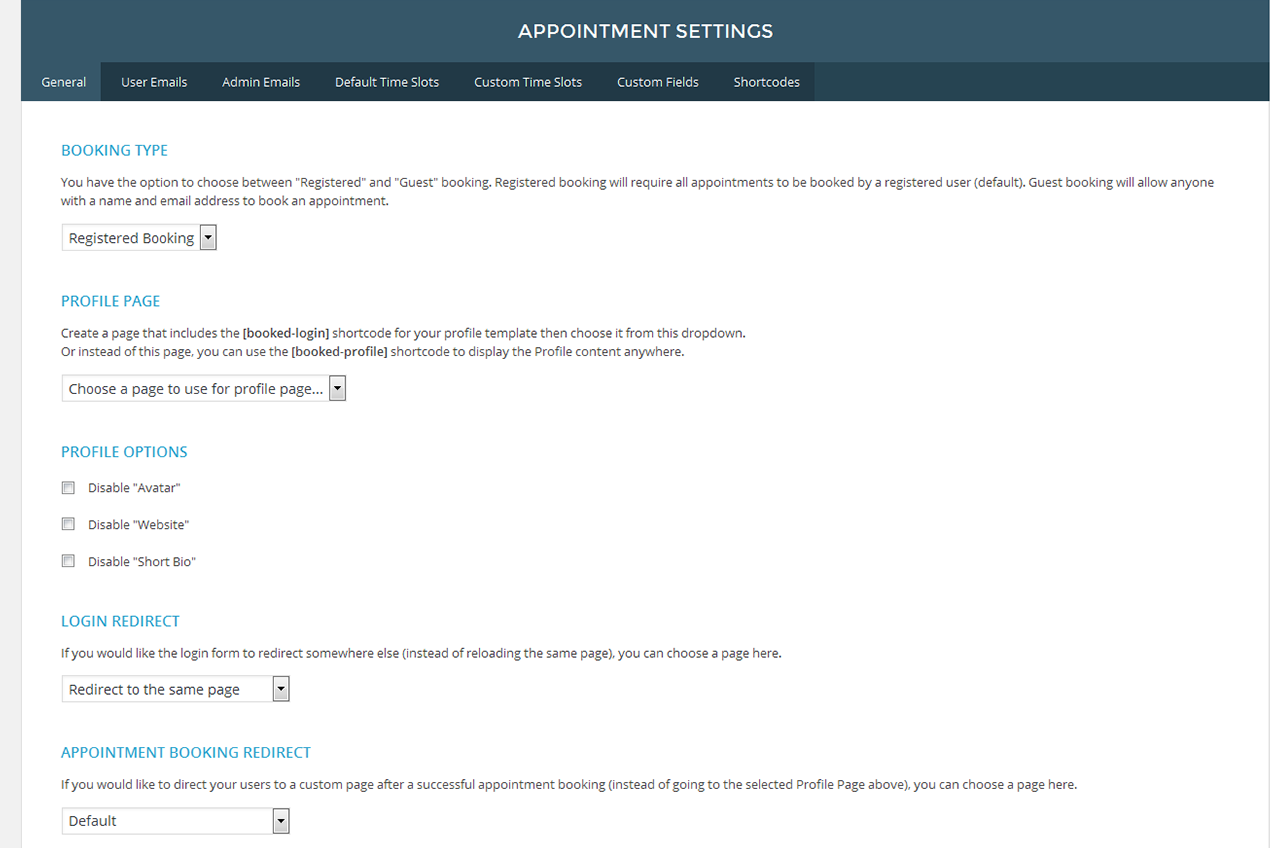This screenshot has height=848, width=1270.
Task: Open the Registered Booking dropdown
Action: pyautogui.click(x=139, y=238)
